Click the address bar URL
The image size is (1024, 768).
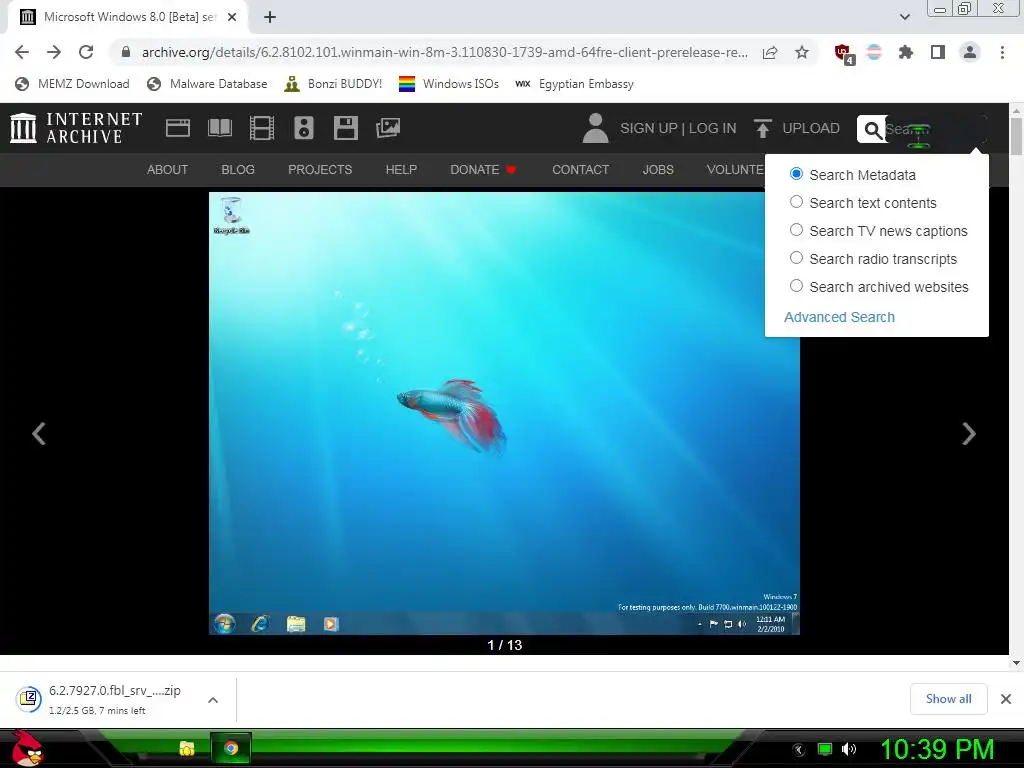point(445,52)
